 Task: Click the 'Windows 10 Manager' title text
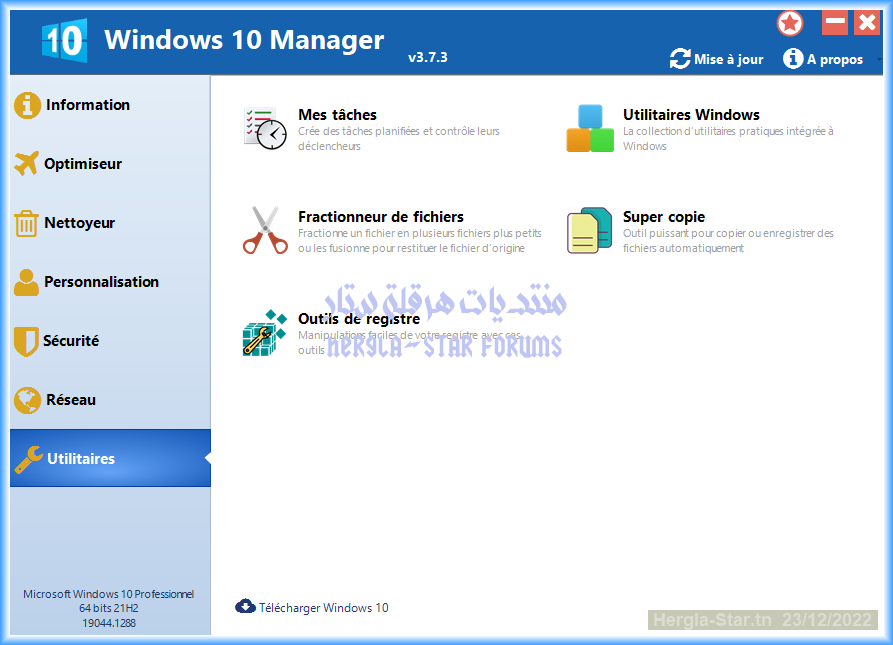[244, 40]
